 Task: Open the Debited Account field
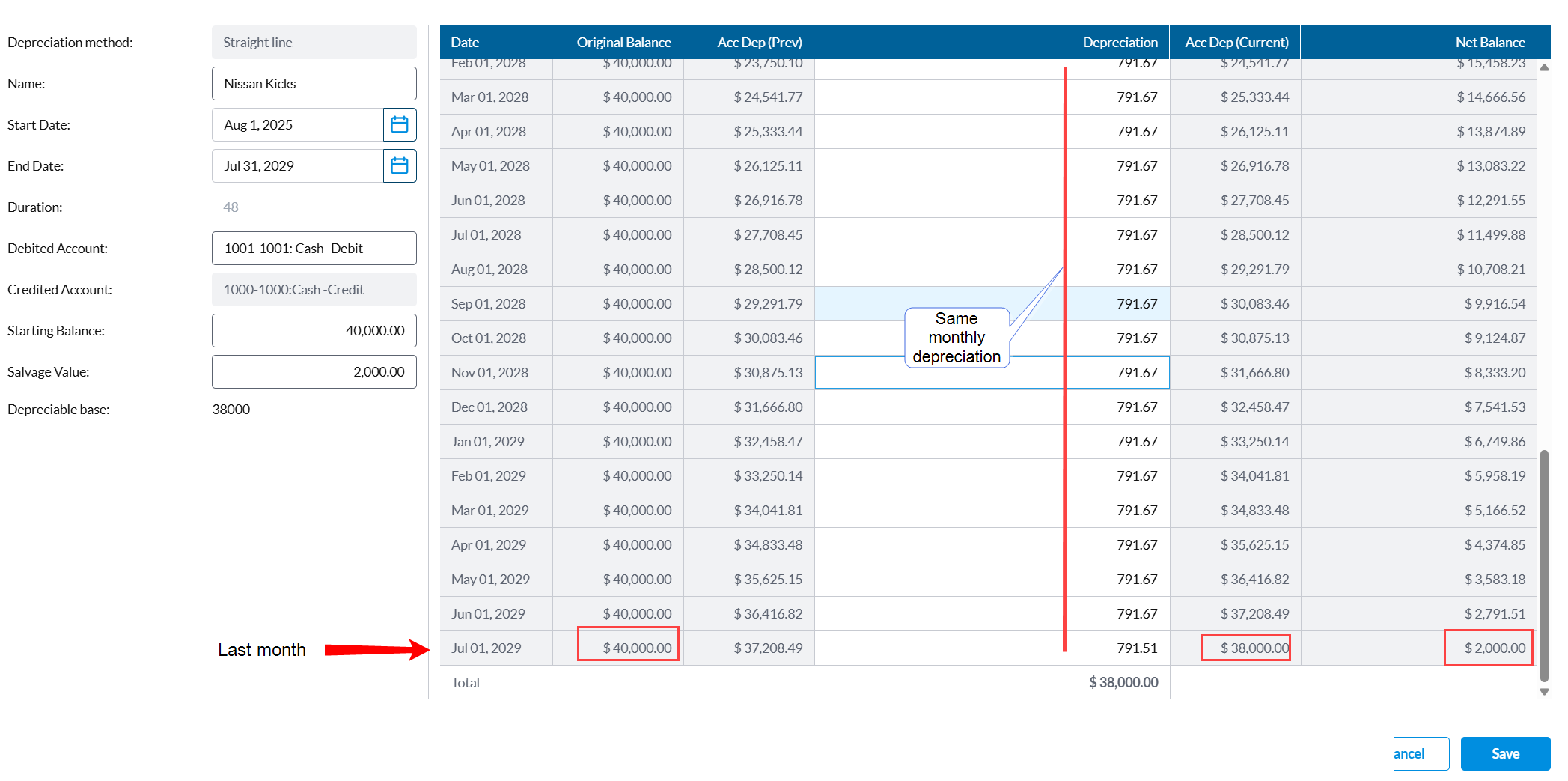click(314, 248)
